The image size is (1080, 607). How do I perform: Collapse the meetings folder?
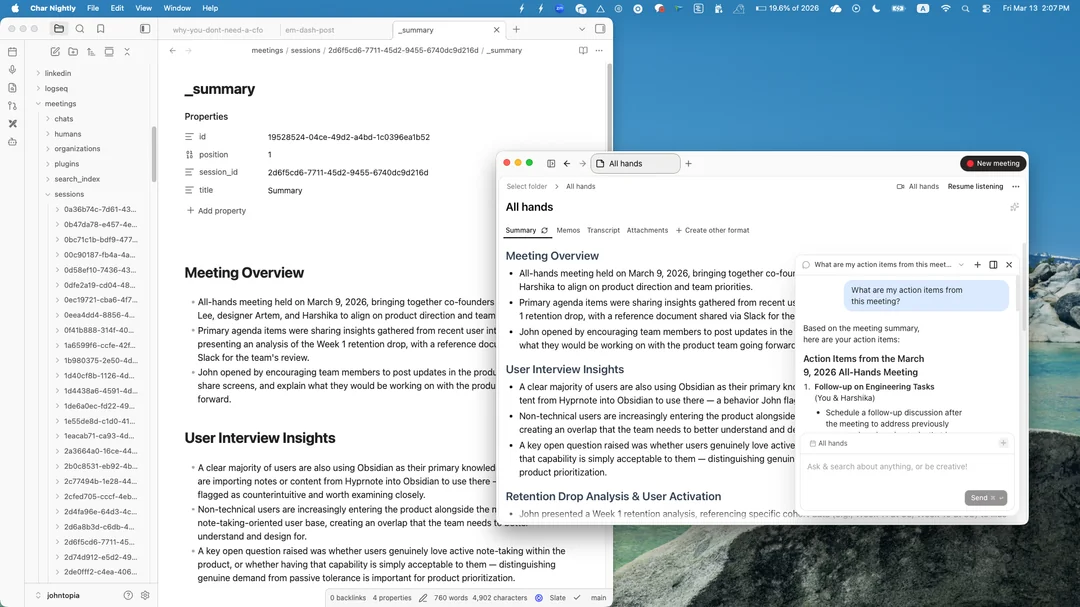[x=38, y=104]
